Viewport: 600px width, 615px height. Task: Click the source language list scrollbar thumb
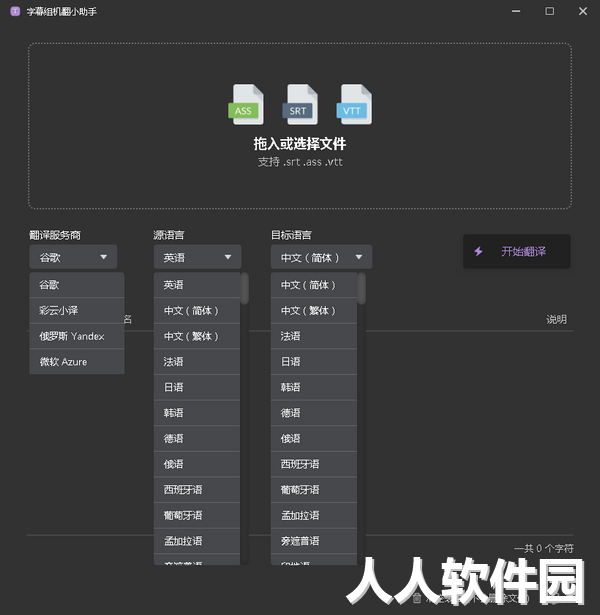[244, 288]
